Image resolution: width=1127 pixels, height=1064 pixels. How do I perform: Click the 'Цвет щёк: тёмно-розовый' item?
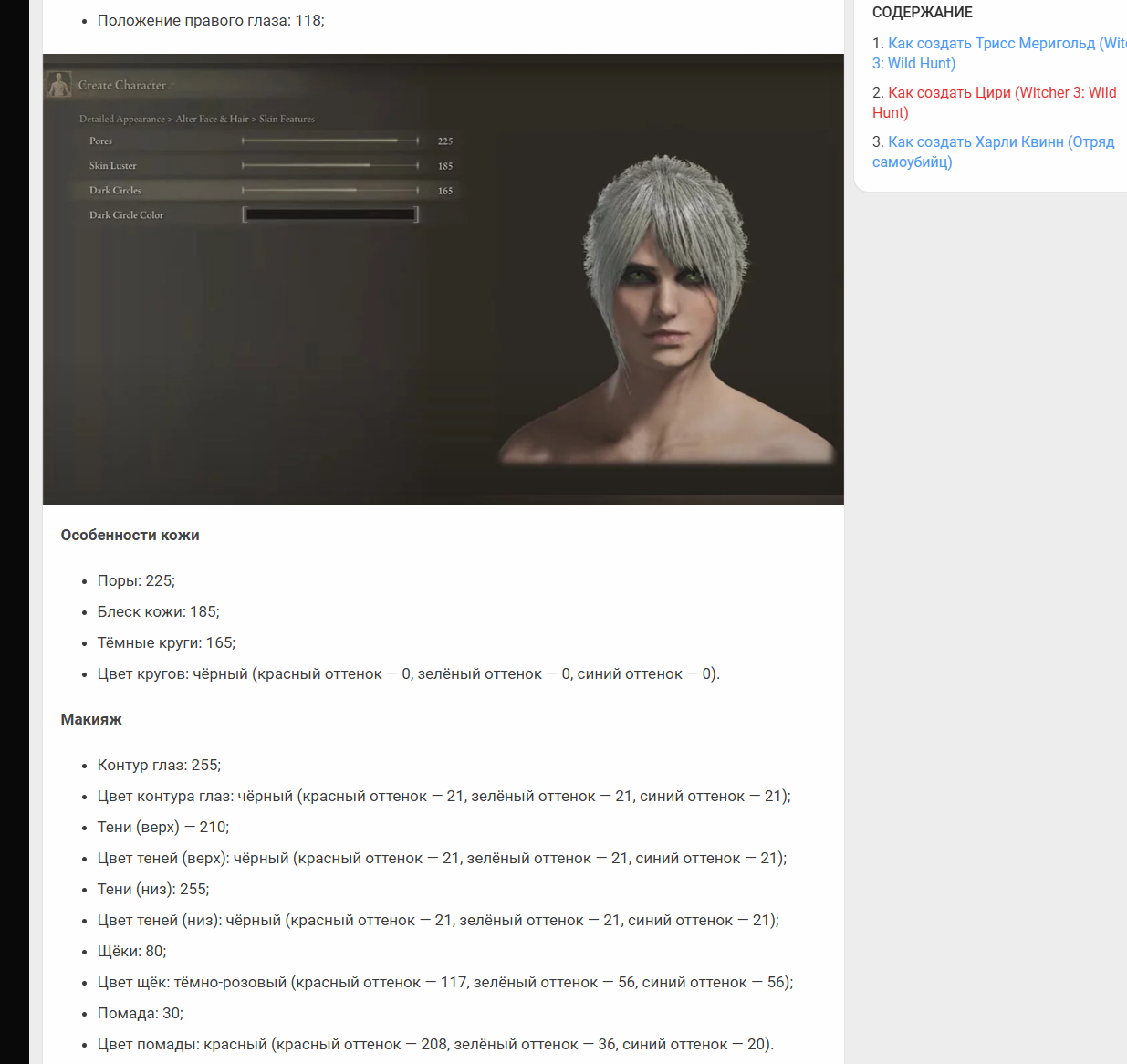tap(445, 983)
